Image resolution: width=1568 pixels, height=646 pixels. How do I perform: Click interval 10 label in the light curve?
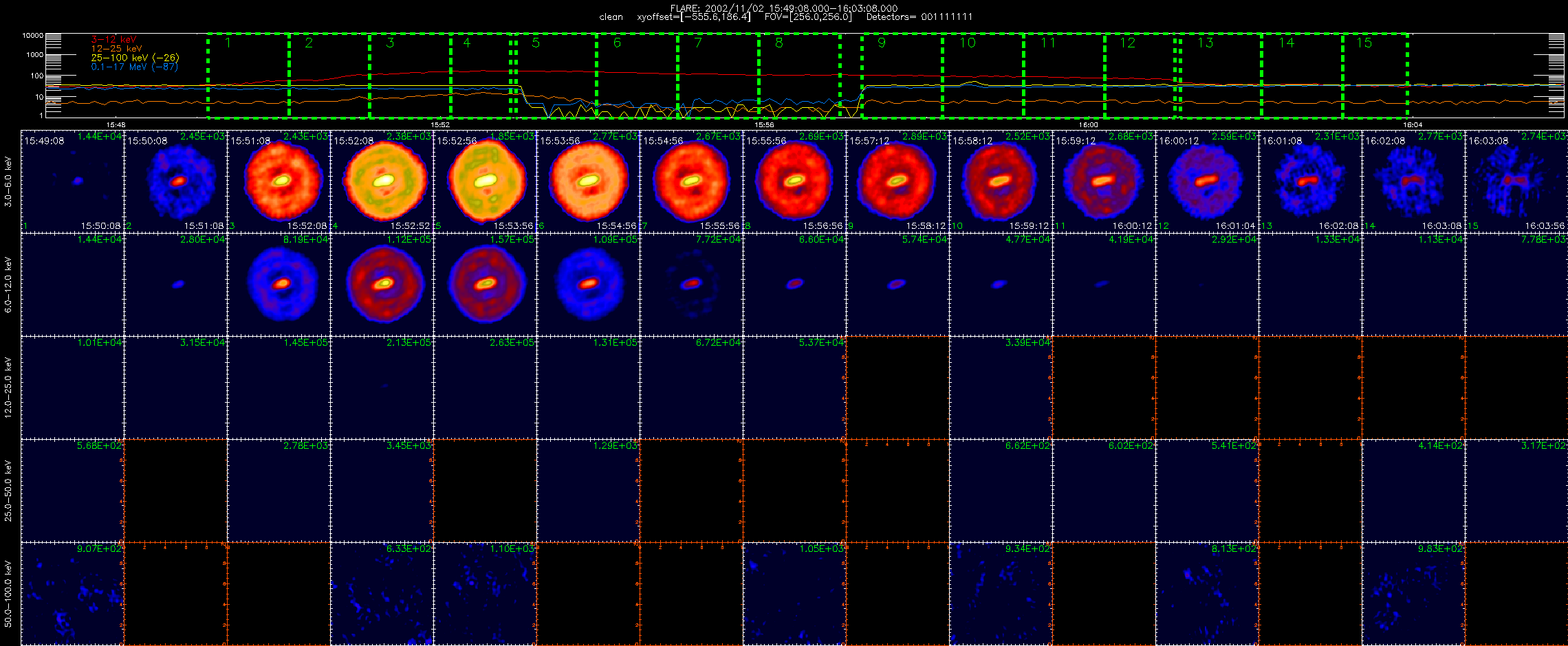[968, 43]
